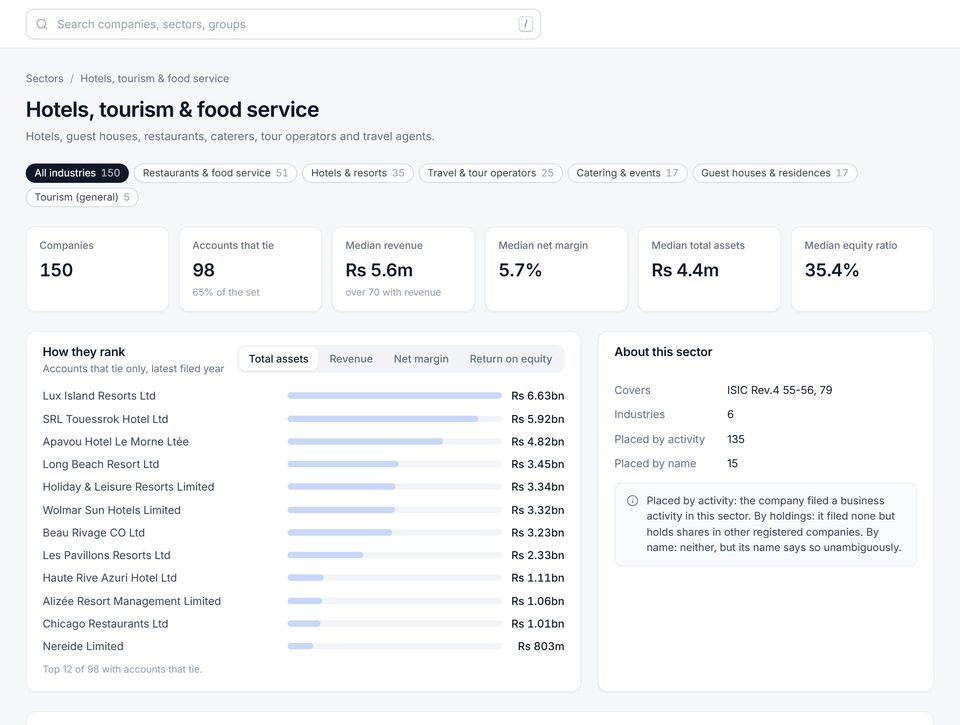
Task: Click the Median net margin card
Action: (x=557, y=269)
